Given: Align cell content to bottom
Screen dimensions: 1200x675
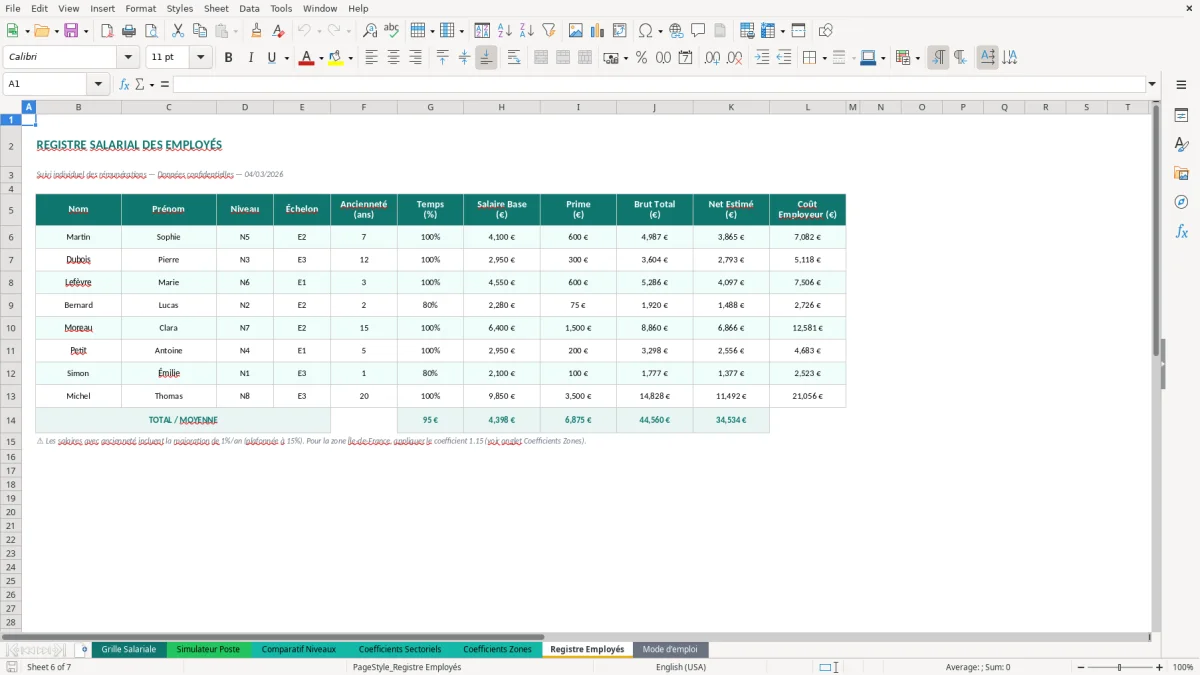Looking at the screenshot, I should click(486, 58).
